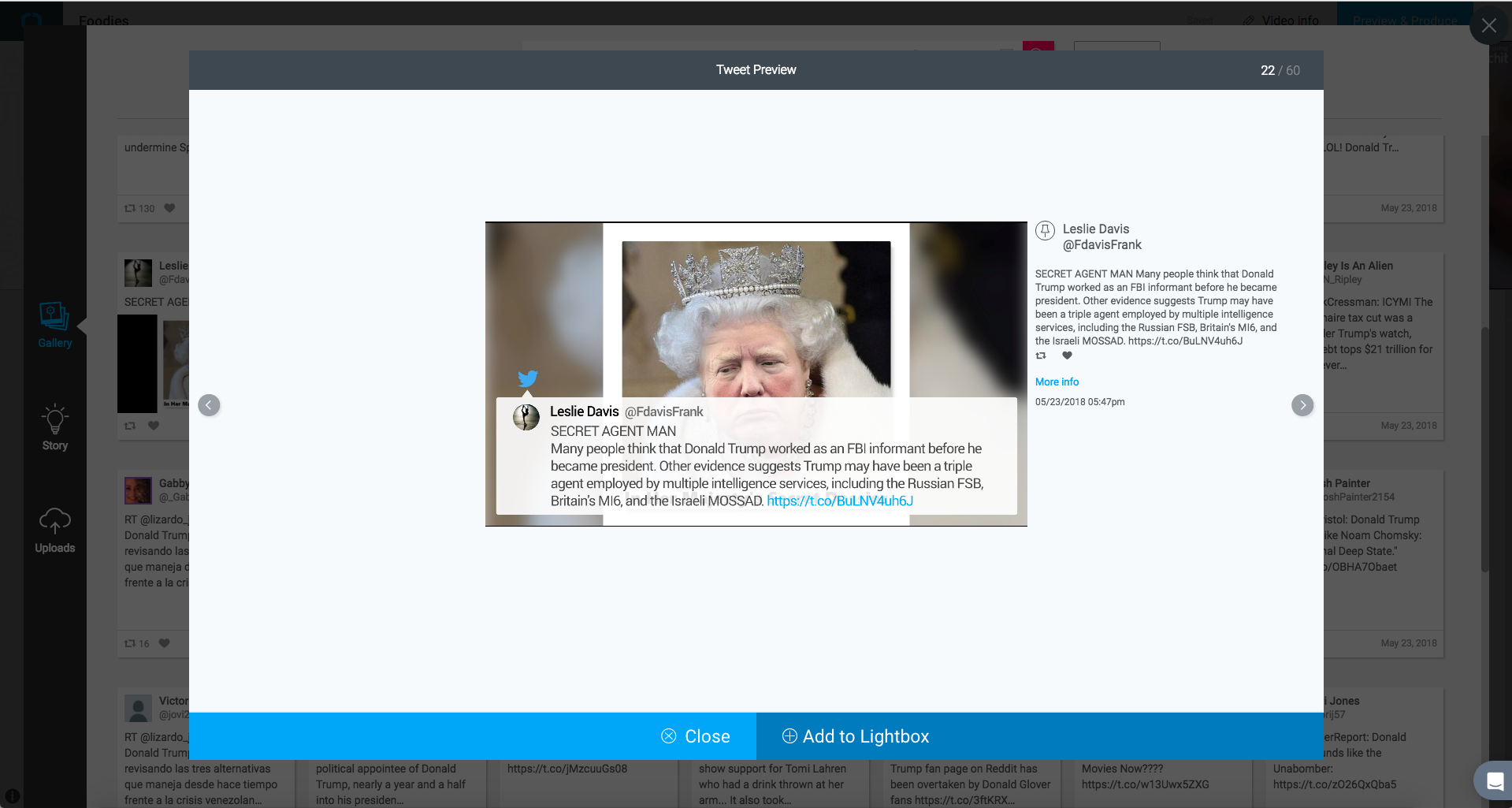Click Preview & Produce in the header
The image size is (1512, 808).
[x=1405, y=20]
